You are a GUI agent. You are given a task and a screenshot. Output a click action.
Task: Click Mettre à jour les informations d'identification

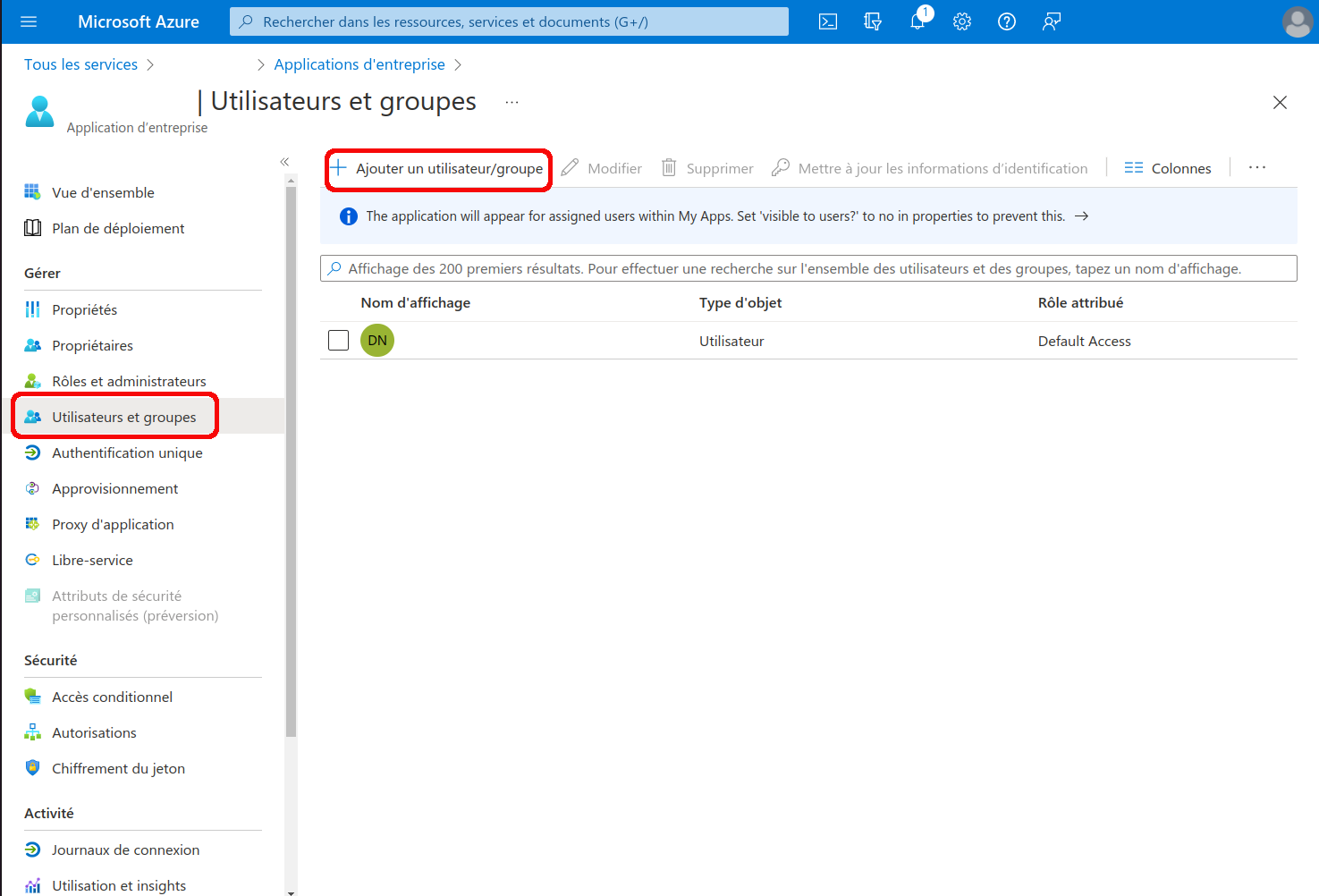930,168
